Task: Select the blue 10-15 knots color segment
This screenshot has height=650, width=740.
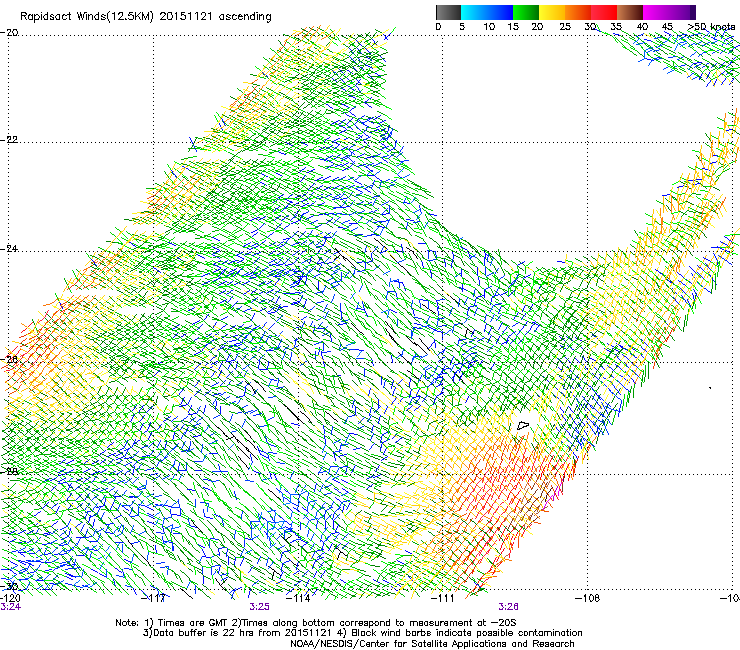Action: point(500,12)
